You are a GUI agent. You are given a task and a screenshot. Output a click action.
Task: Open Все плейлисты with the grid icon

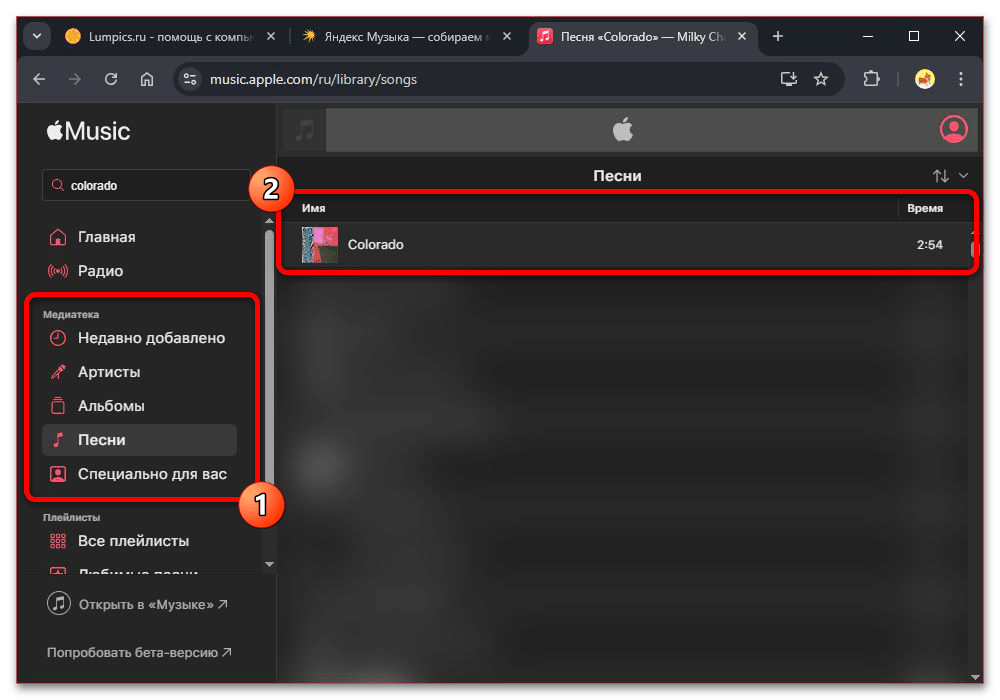(x=124, y=540)
